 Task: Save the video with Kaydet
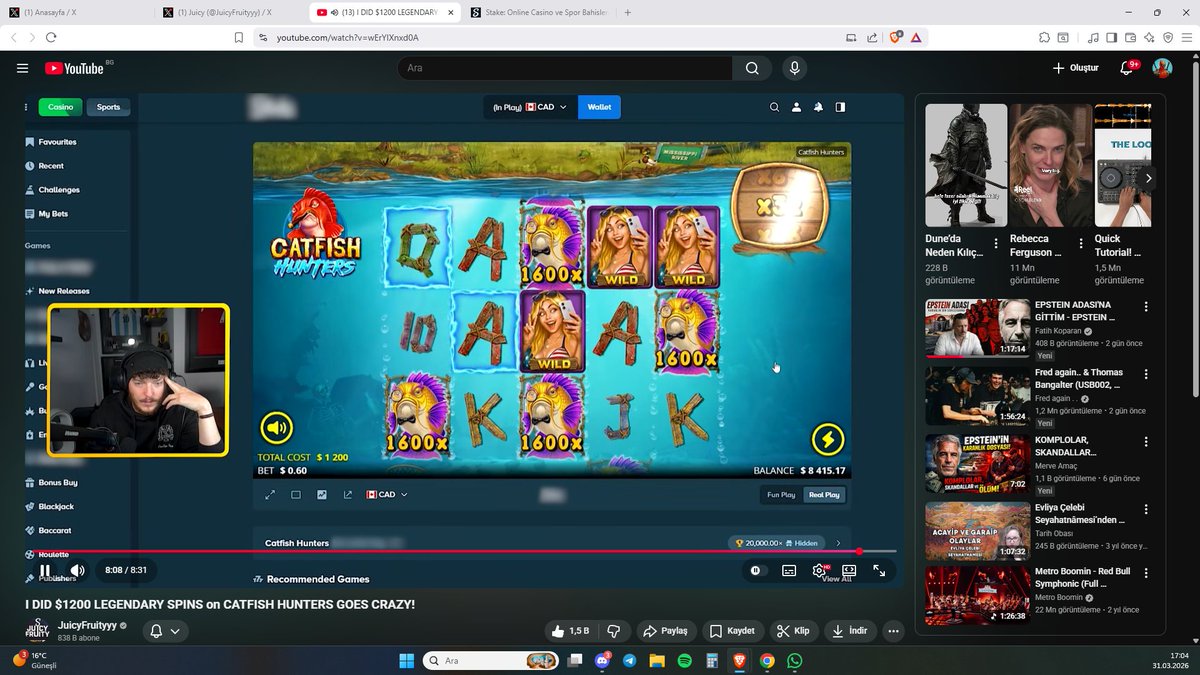pos(732,631)
